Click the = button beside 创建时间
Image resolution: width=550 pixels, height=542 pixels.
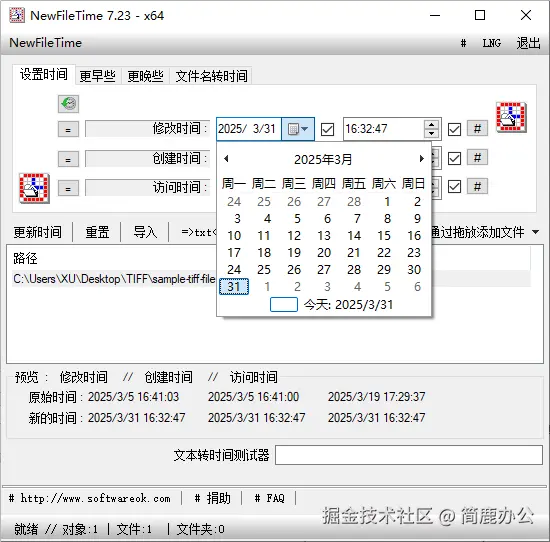tap(68, 159)
